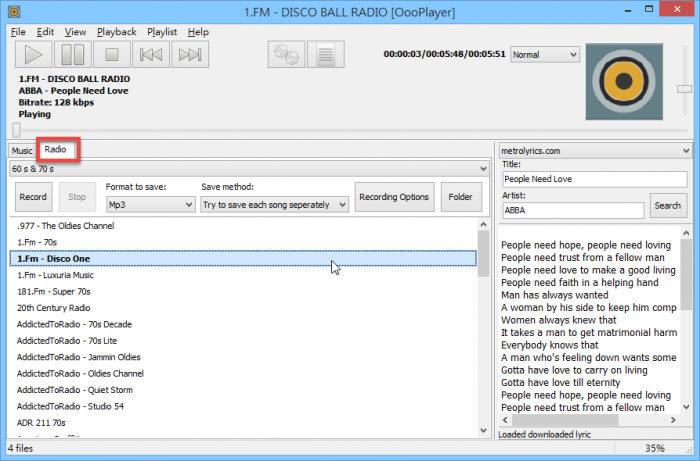Screen dimensions: 700x461
Task: Select the 1.Fm - 70s station
Action: [243, 242]
